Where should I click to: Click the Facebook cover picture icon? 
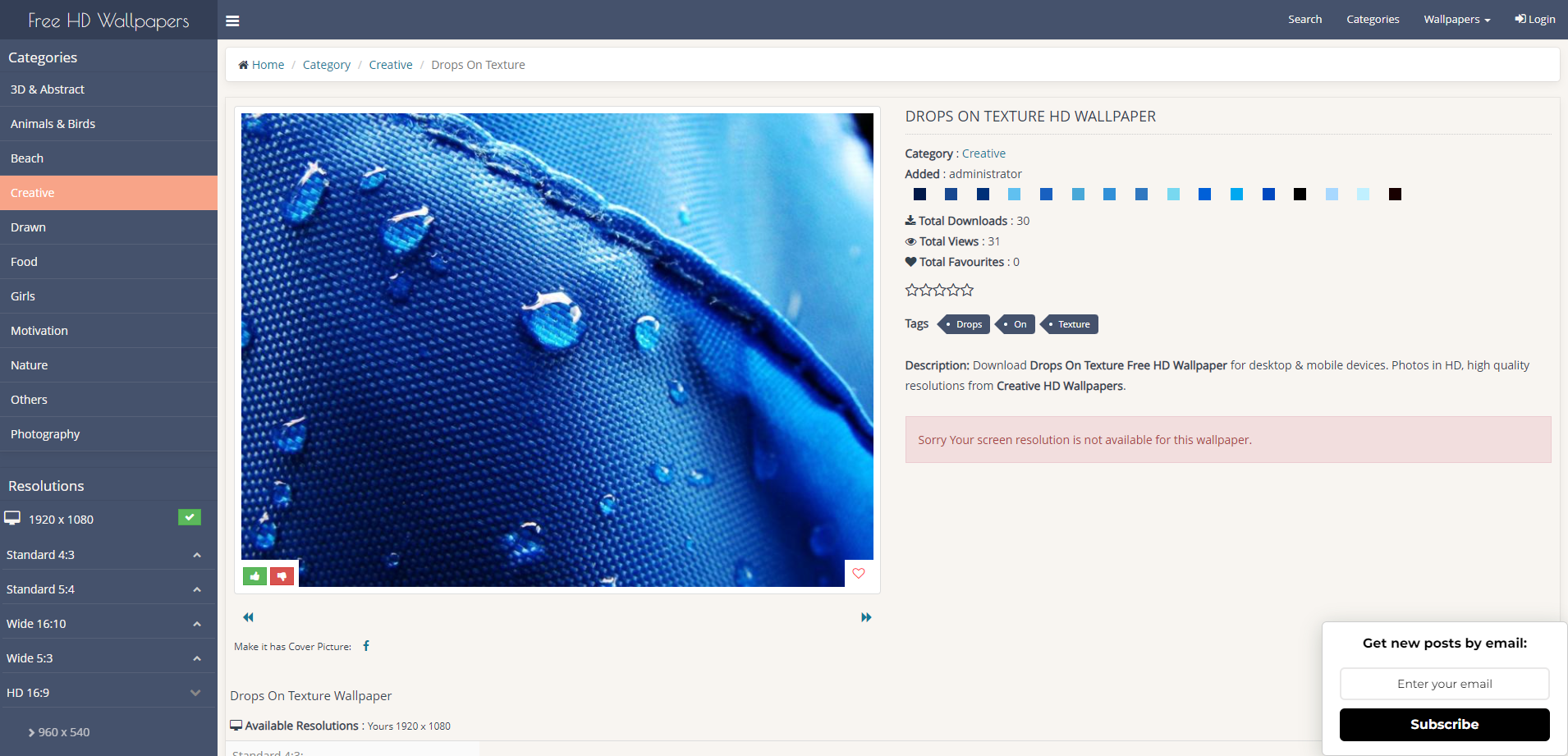click(x=366, y=646)
